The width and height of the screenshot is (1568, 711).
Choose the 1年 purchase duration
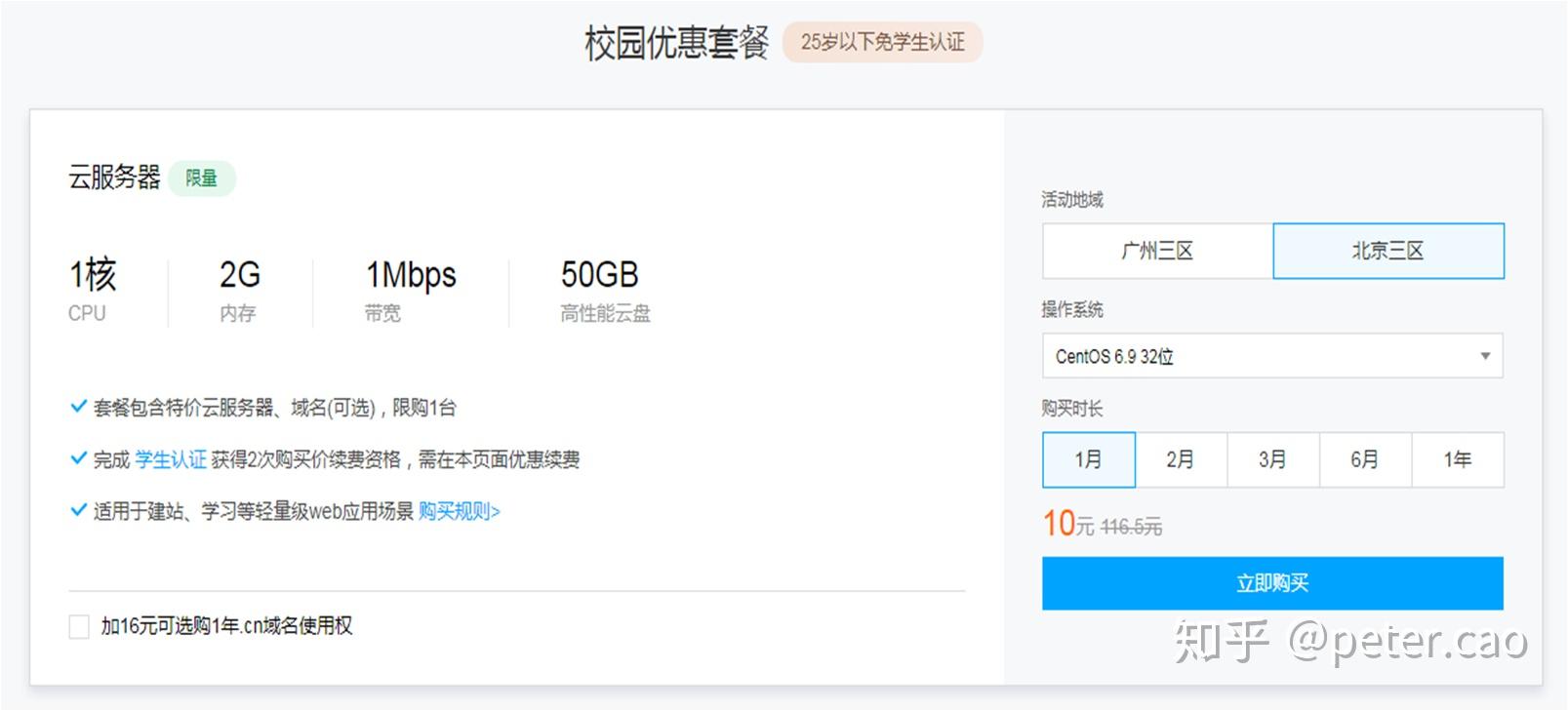[1458, 459]
